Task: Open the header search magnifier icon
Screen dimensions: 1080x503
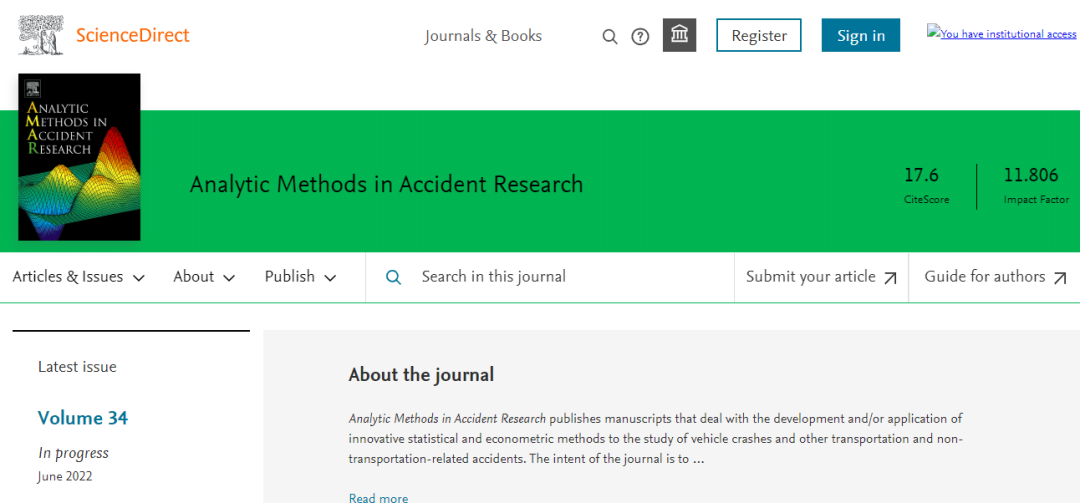Action: click(609, 37)
